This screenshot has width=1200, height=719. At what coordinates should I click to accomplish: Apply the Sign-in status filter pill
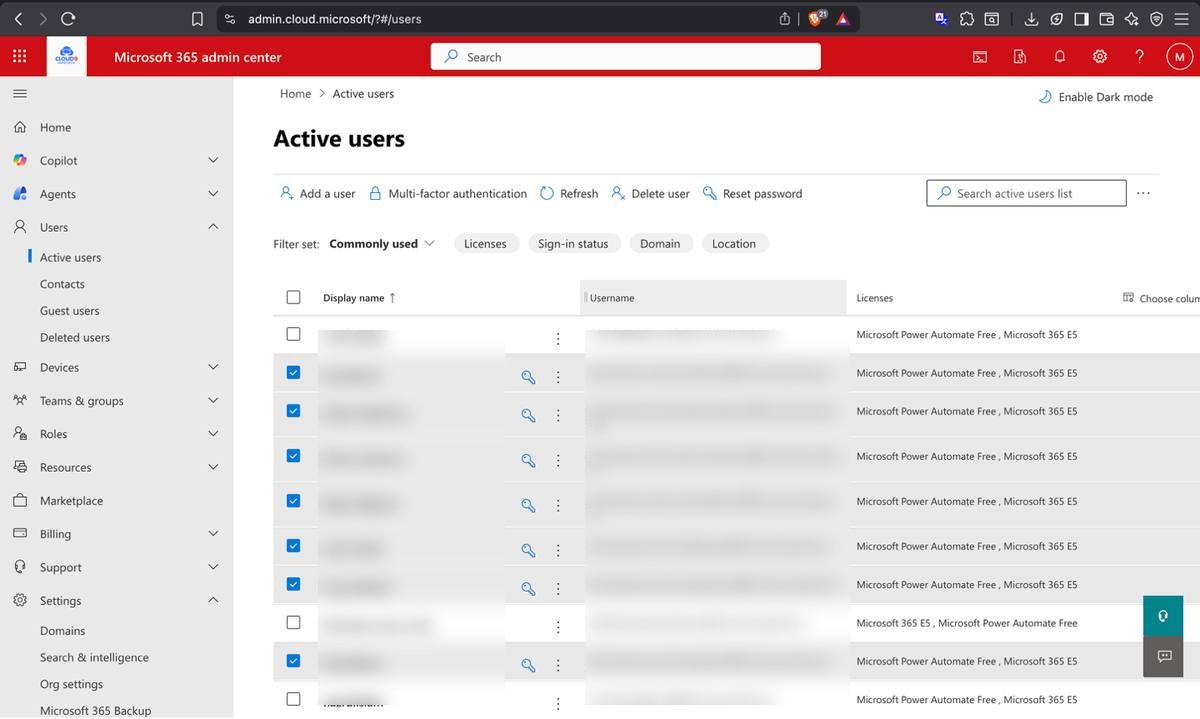[x=573, y=243]
